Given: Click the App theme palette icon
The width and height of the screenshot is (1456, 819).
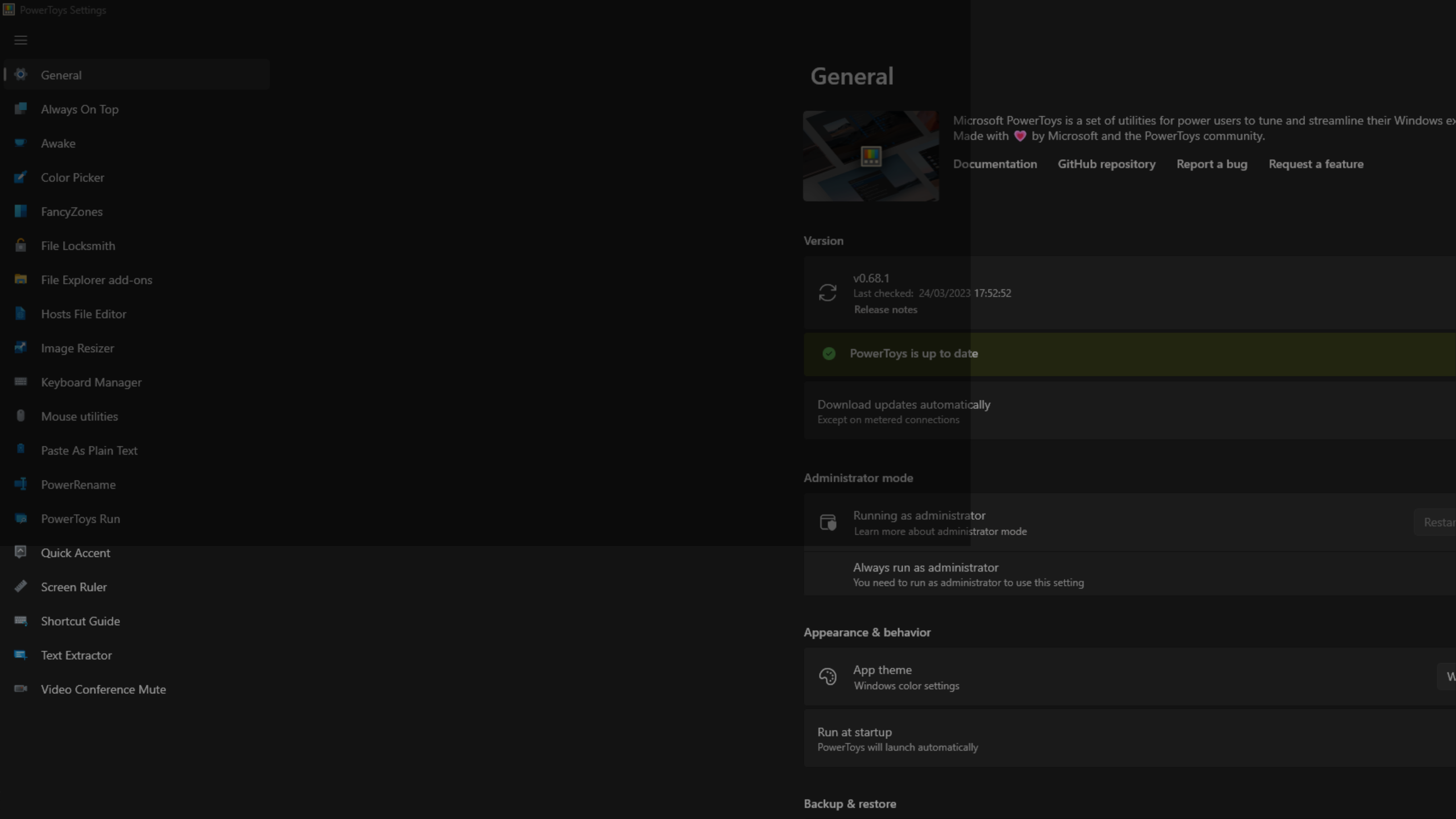Looking at the screenshot, I should [828, 676].
